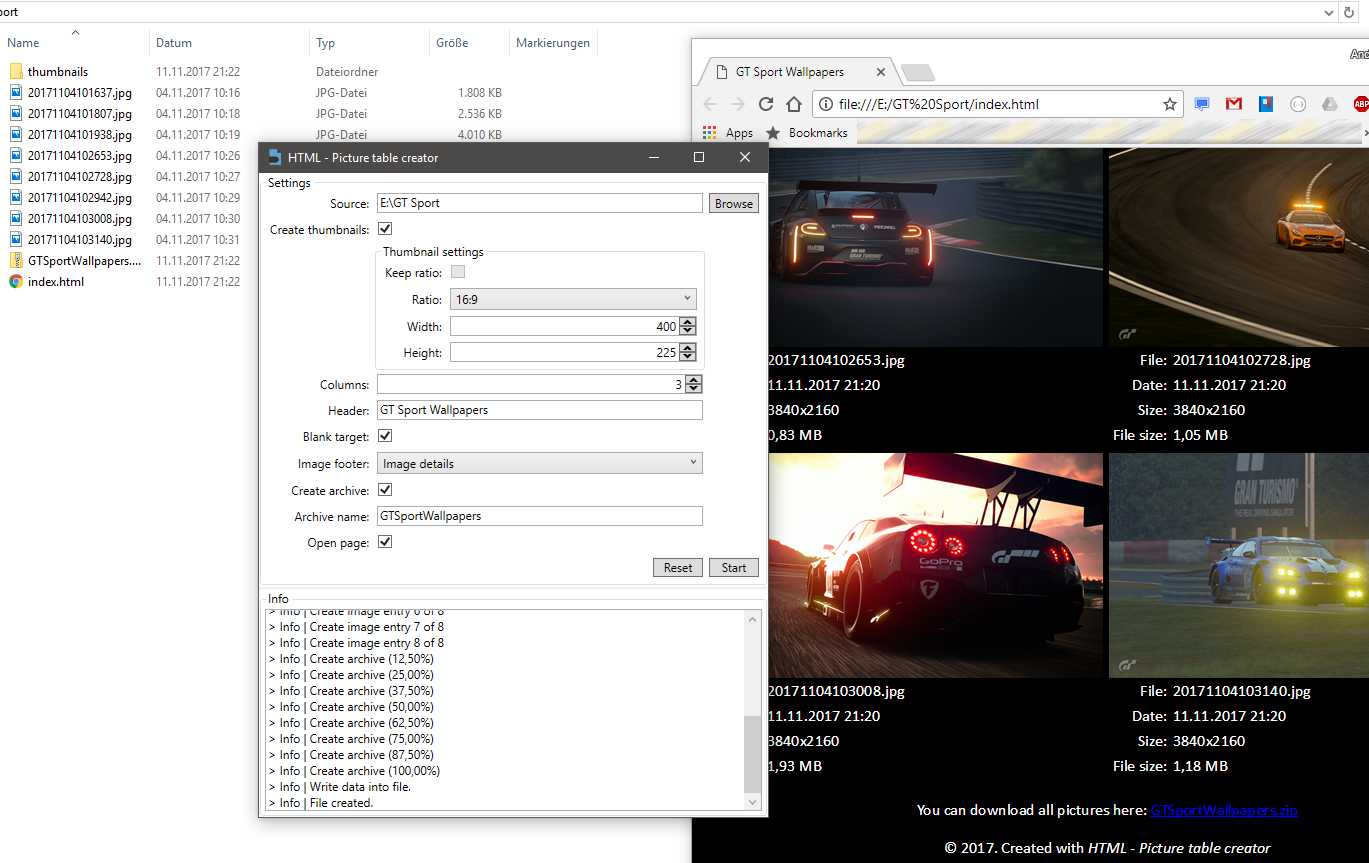Click the Chrome back arrow
This screenshot has width=1369, height=863.
point(710,104)
